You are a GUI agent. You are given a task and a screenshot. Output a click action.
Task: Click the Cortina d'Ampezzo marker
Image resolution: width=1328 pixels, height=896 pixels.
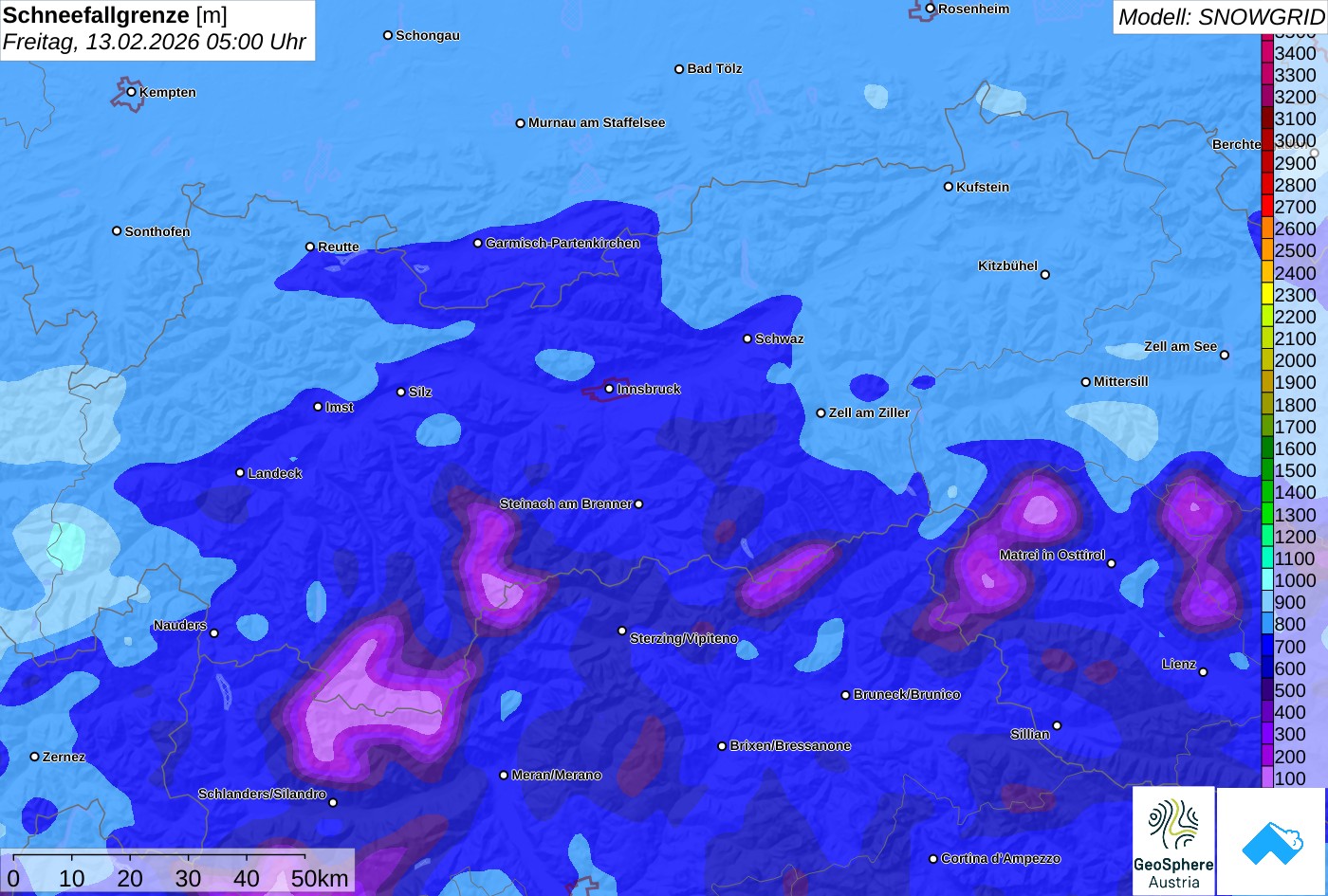coord(933,859)
